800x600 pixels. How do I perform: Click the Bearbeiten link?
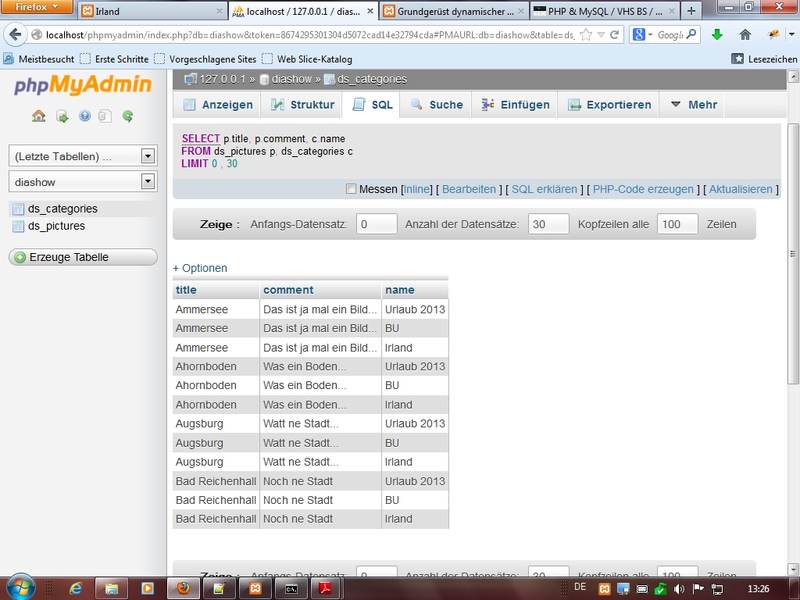tap(469, 189)
